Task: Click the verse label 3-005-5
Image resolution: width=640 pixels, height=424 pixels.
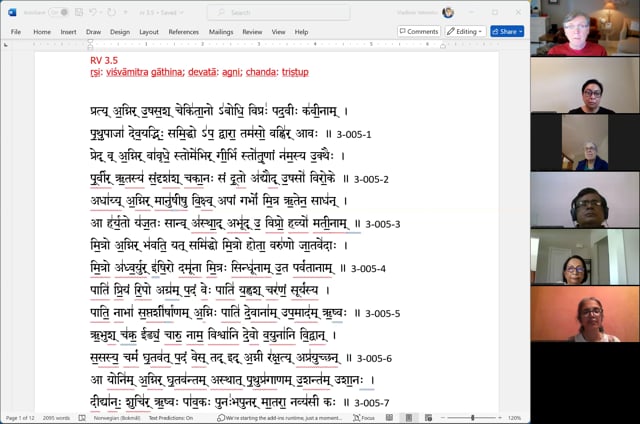Action: [382, 313]
